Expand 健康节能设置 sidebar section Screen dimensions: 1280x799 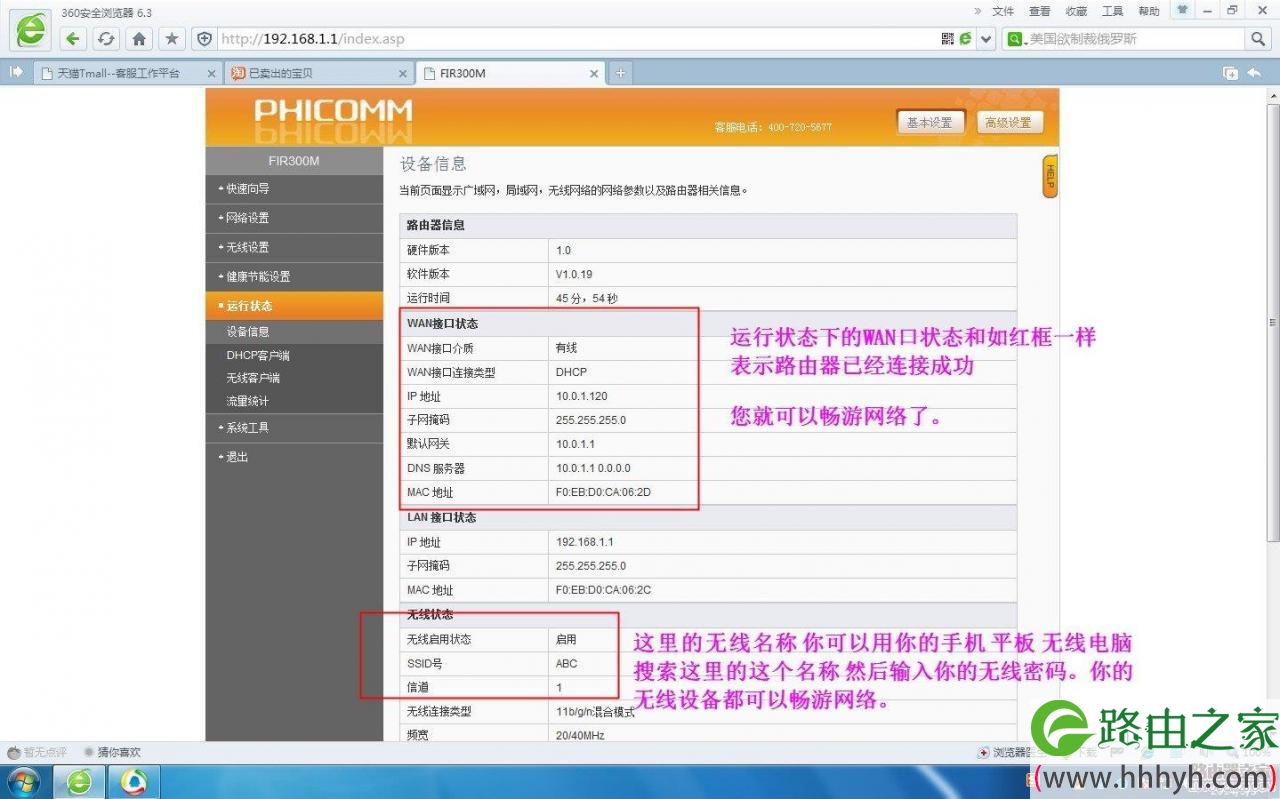tap(294, 277)
